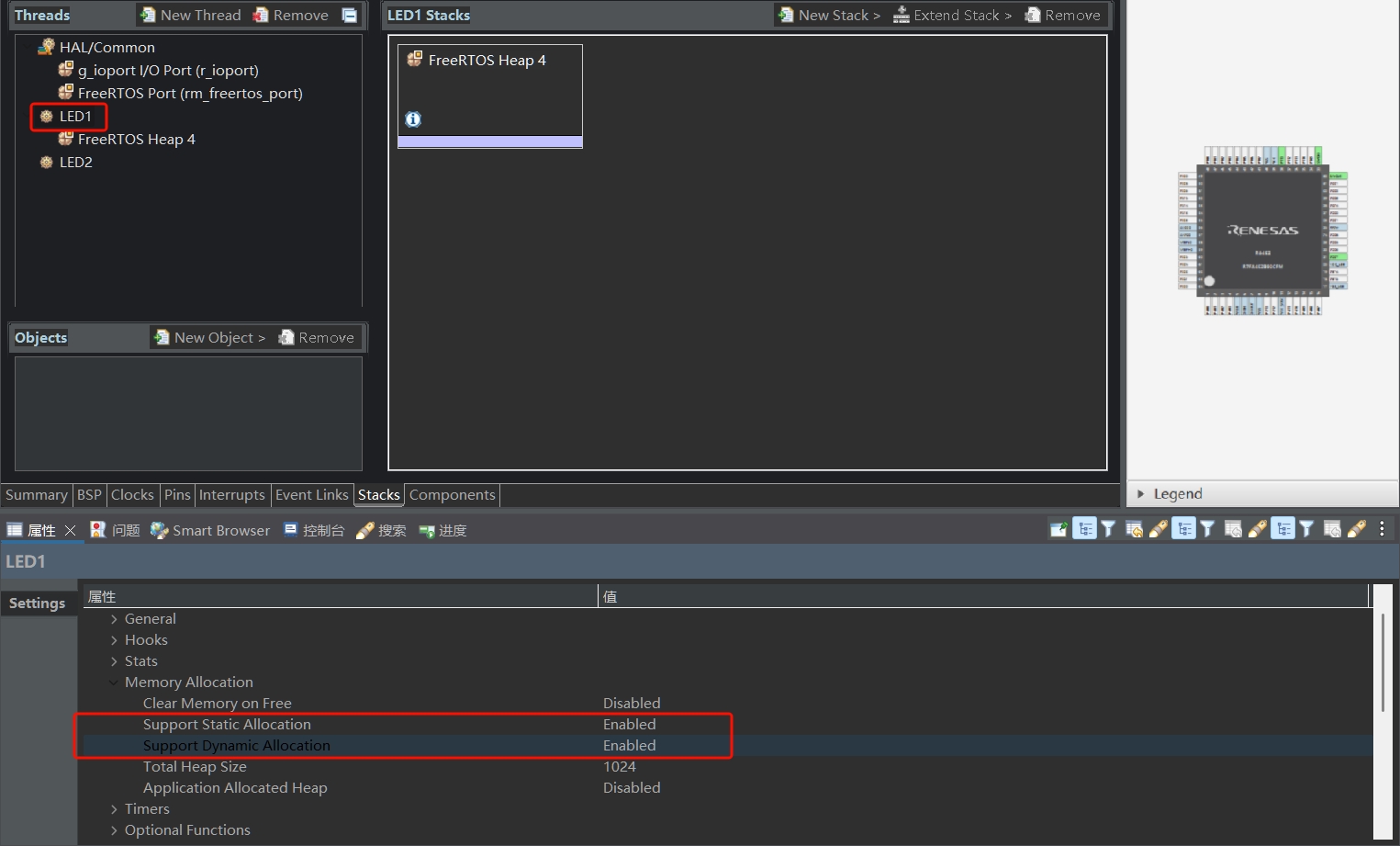The height and width of the screenshot is (846, 1400).
Task: Switch to the Clocks tab
Action: (132, 495)
